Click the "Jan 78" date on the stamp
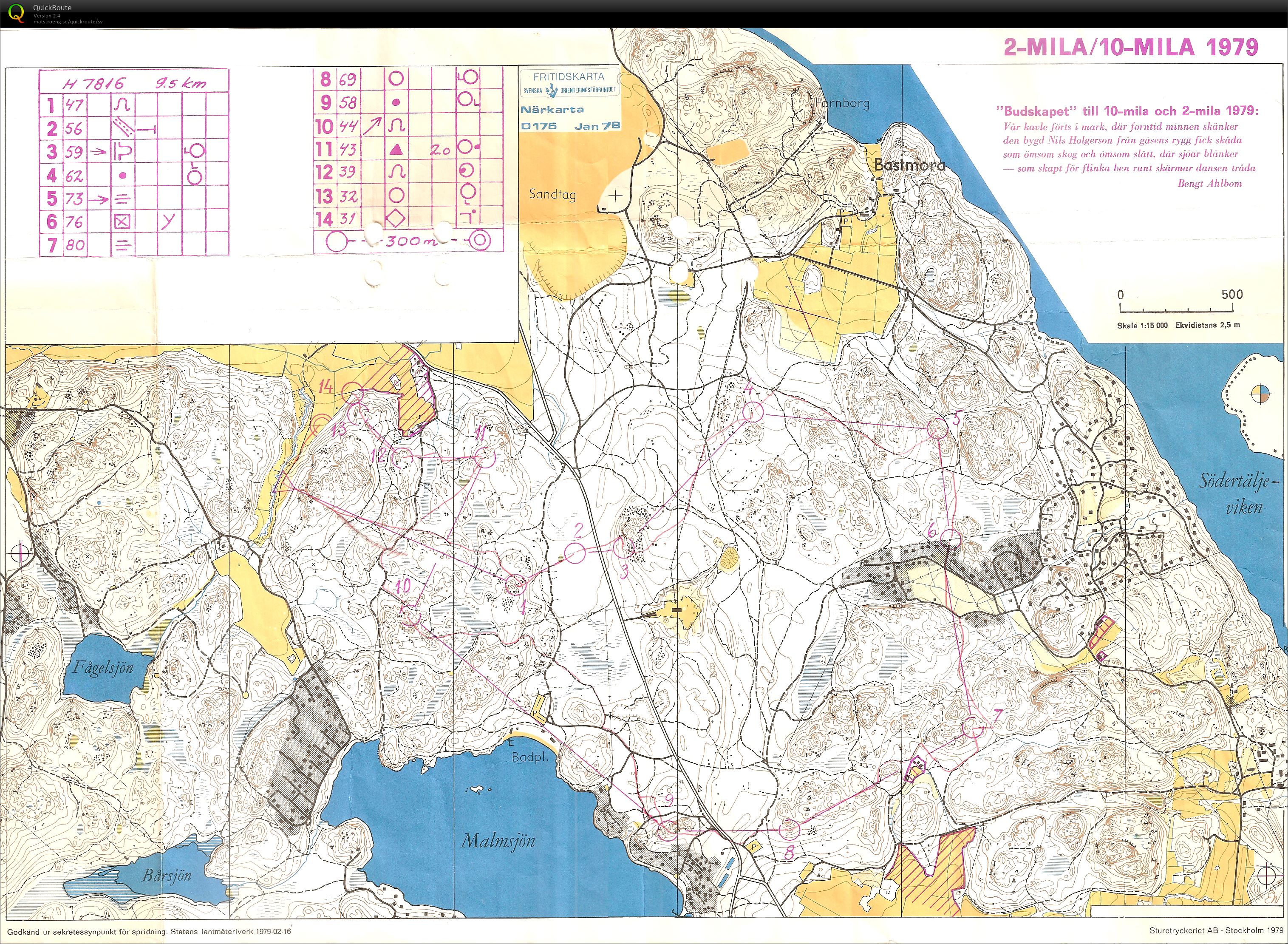 click(597, 125)
